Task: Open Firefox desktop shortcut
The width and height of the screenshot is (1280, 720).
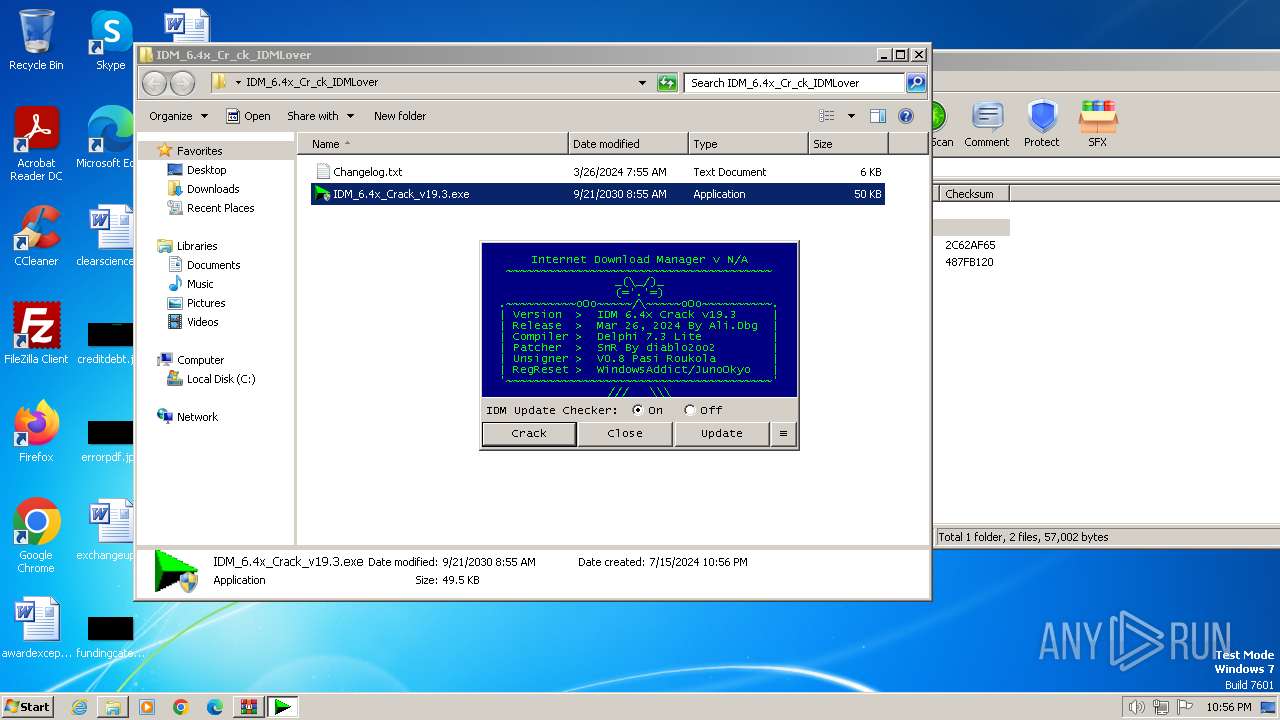Action: (x=36, y=431)
